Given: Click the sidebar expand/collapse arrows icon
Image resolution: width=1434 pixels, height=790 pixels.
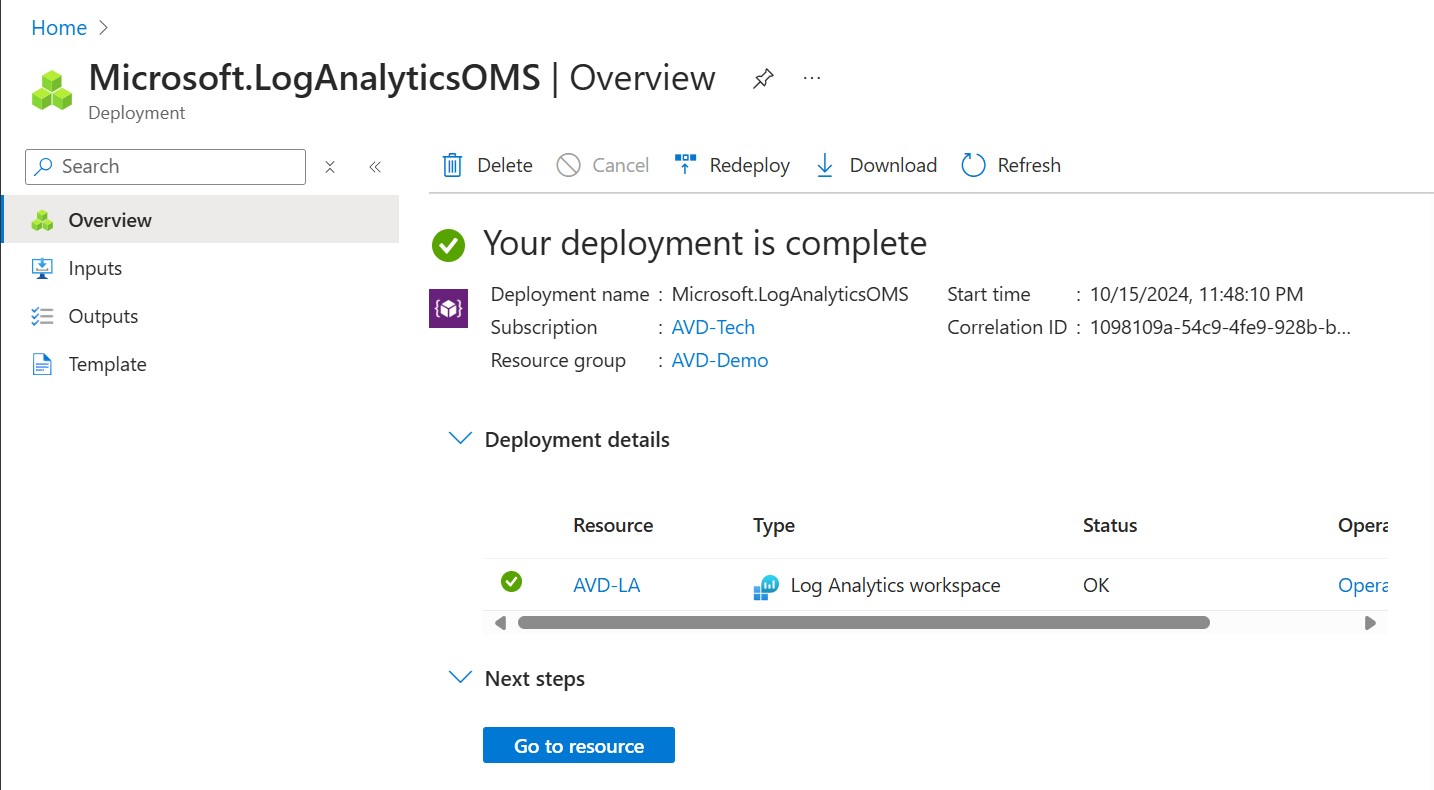Looking at the screenshot, I should (x=330, y=167).
